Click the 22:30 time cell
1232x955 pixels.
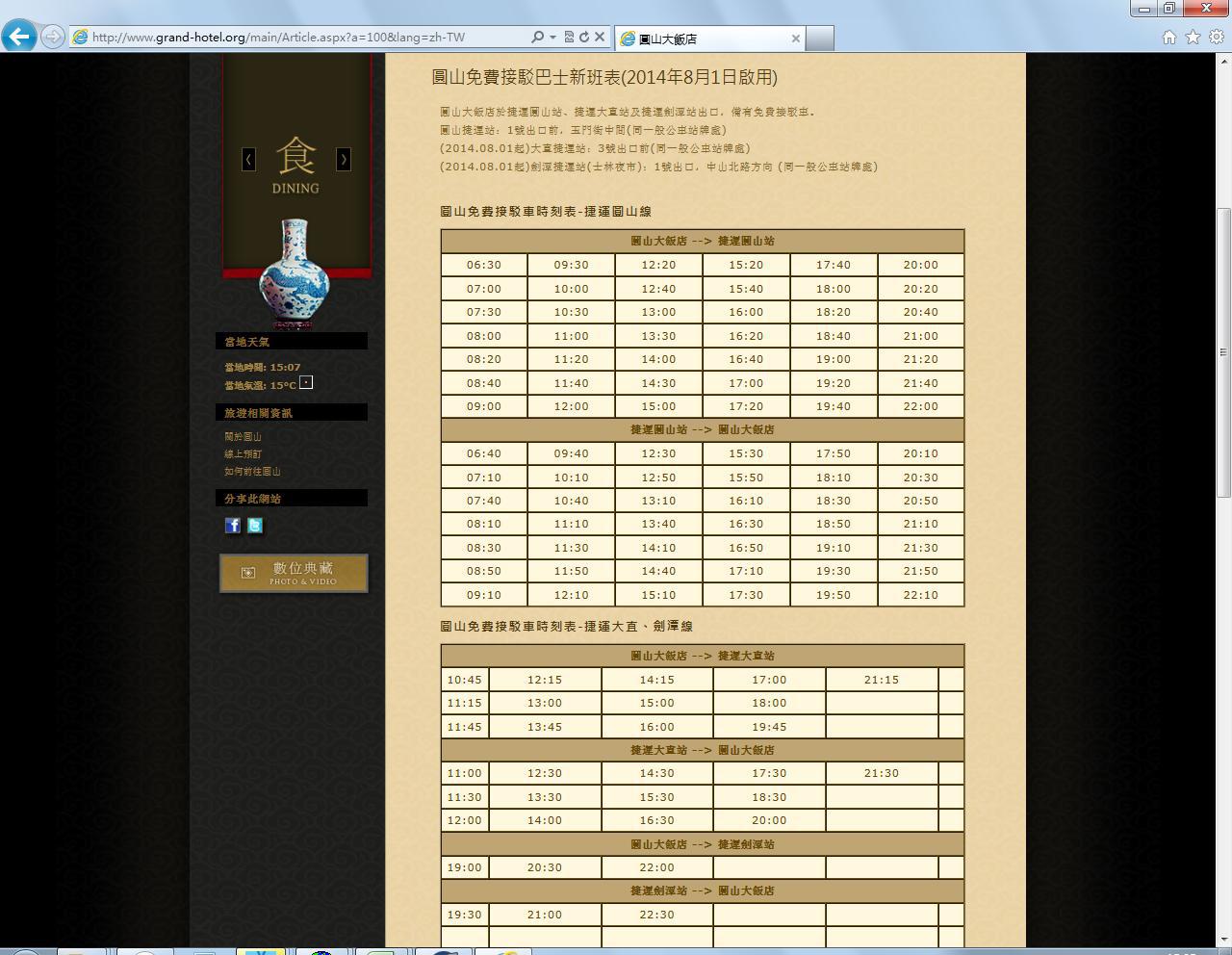coord(657,915)
